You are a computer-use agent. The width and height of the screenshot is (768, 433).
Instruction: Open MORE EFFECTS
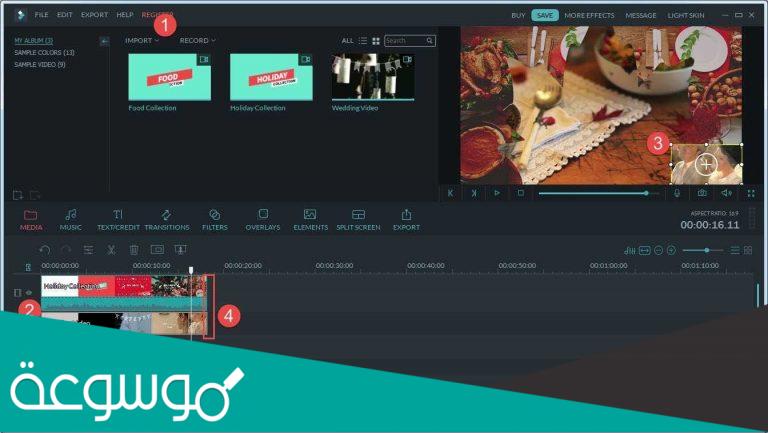click(589, 15)
